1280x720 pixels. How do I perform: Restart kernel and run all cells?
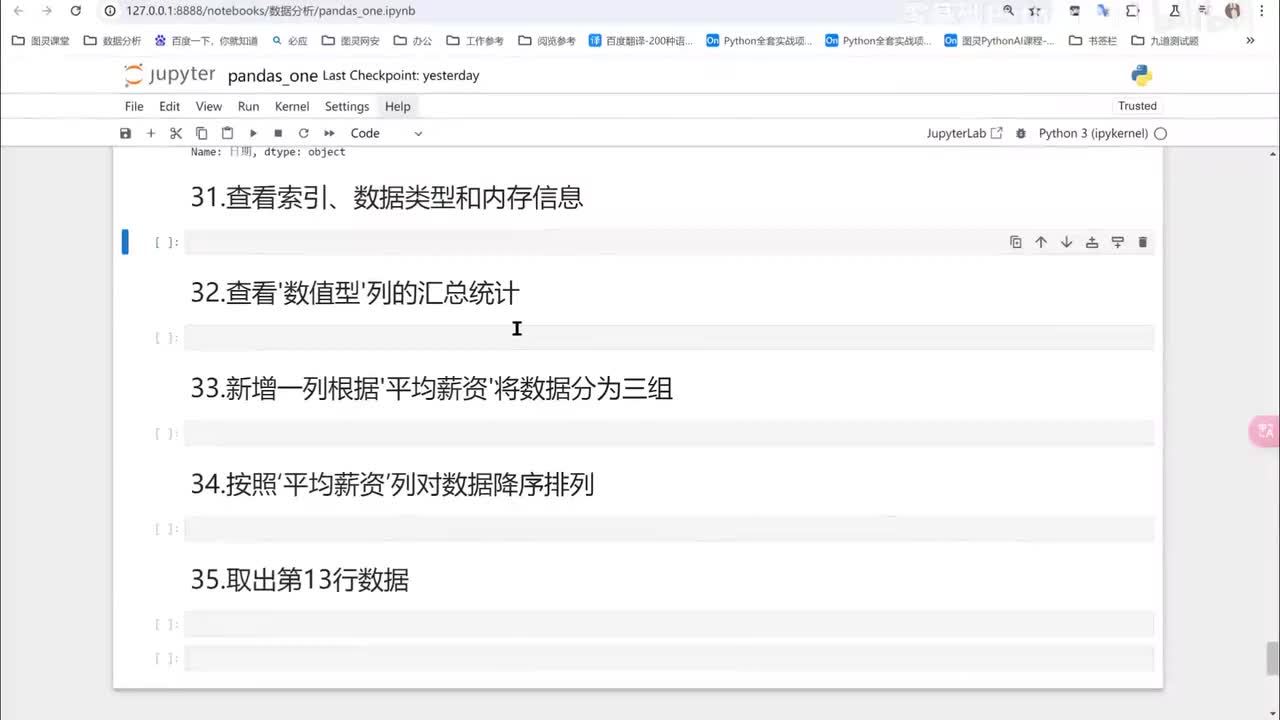click(x=329, y=133)
